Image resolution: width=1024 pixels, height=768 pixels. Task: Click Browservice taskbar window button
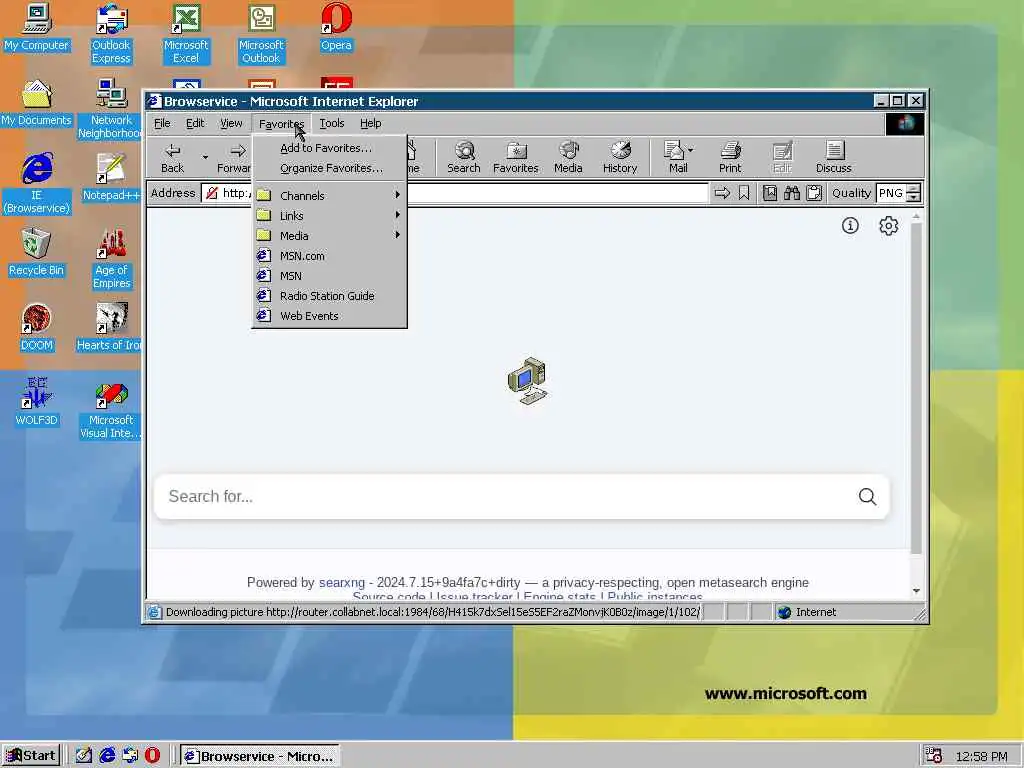coord(259,756)
